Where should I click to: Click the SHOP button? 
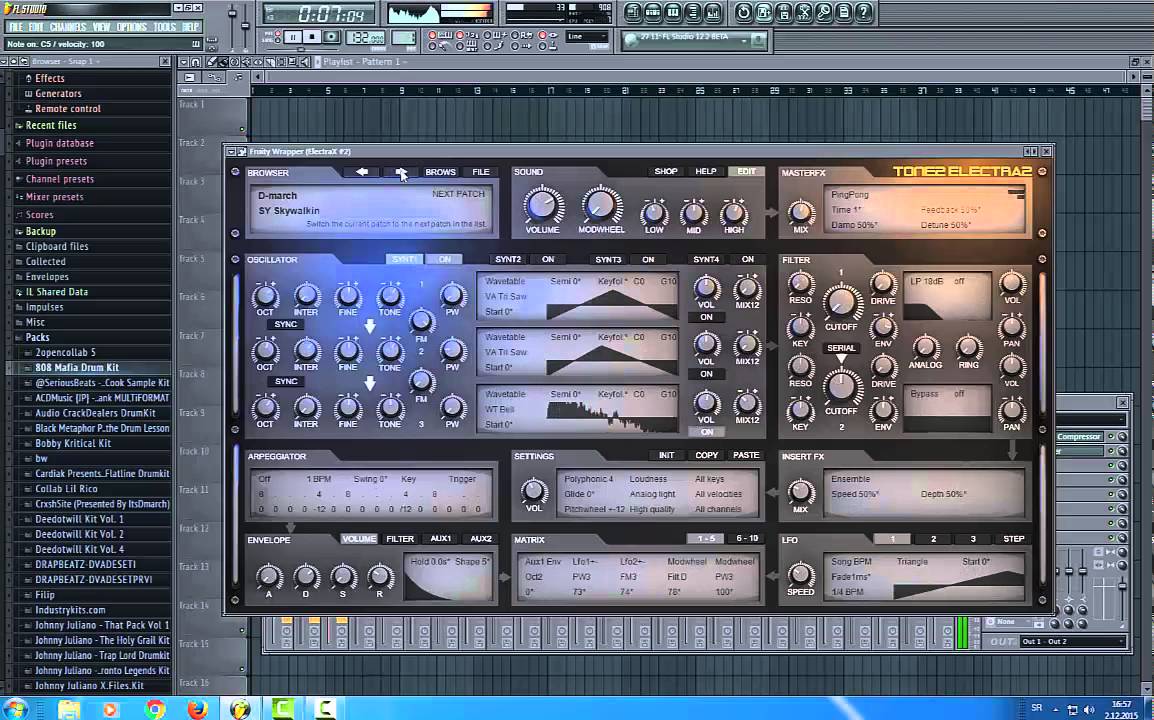[665, 171]
